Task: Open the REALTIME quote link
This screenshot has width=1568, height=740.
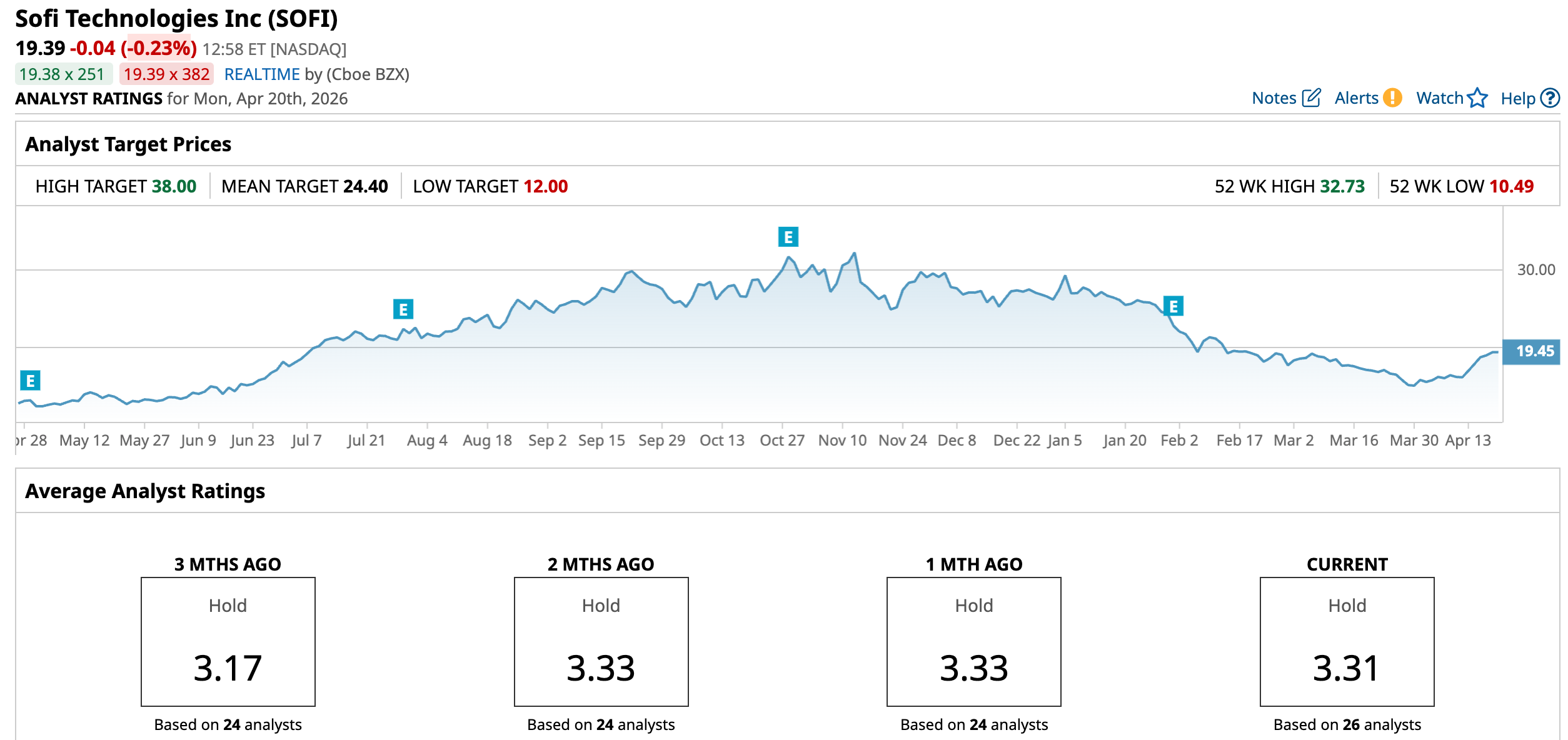Action: tap(262, 74)
